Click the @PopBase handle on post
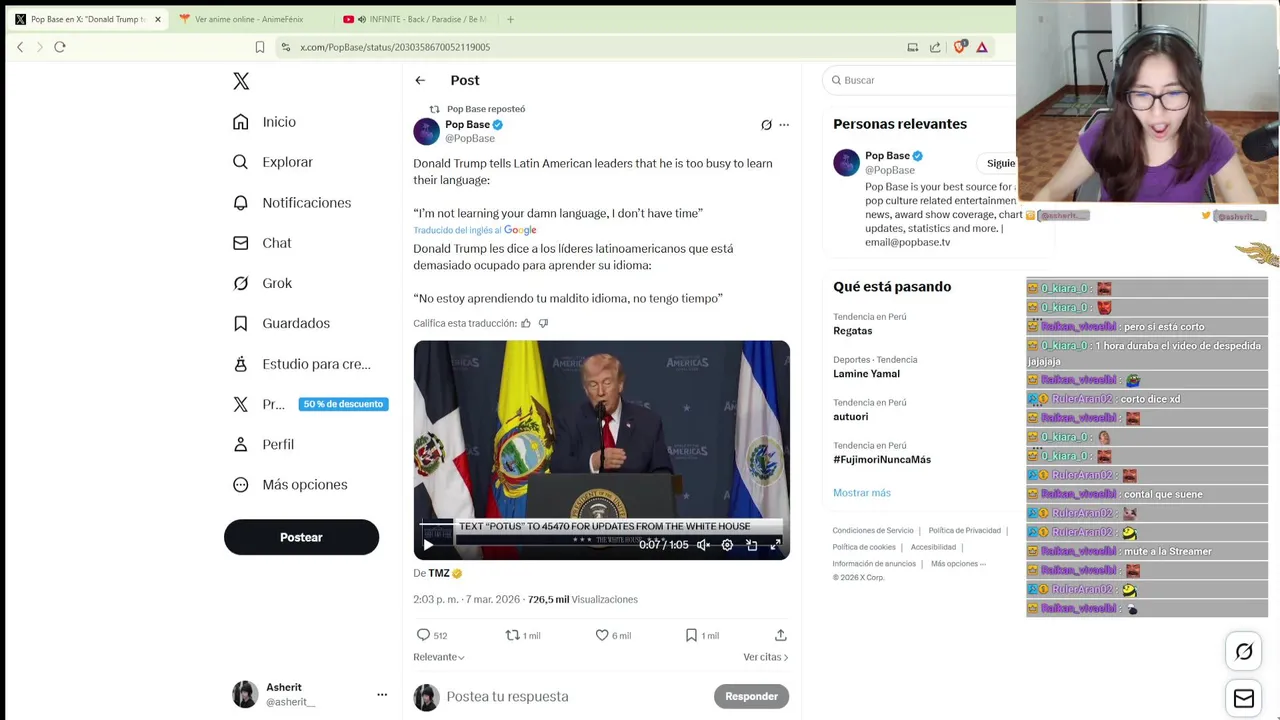 coord(469,138)
